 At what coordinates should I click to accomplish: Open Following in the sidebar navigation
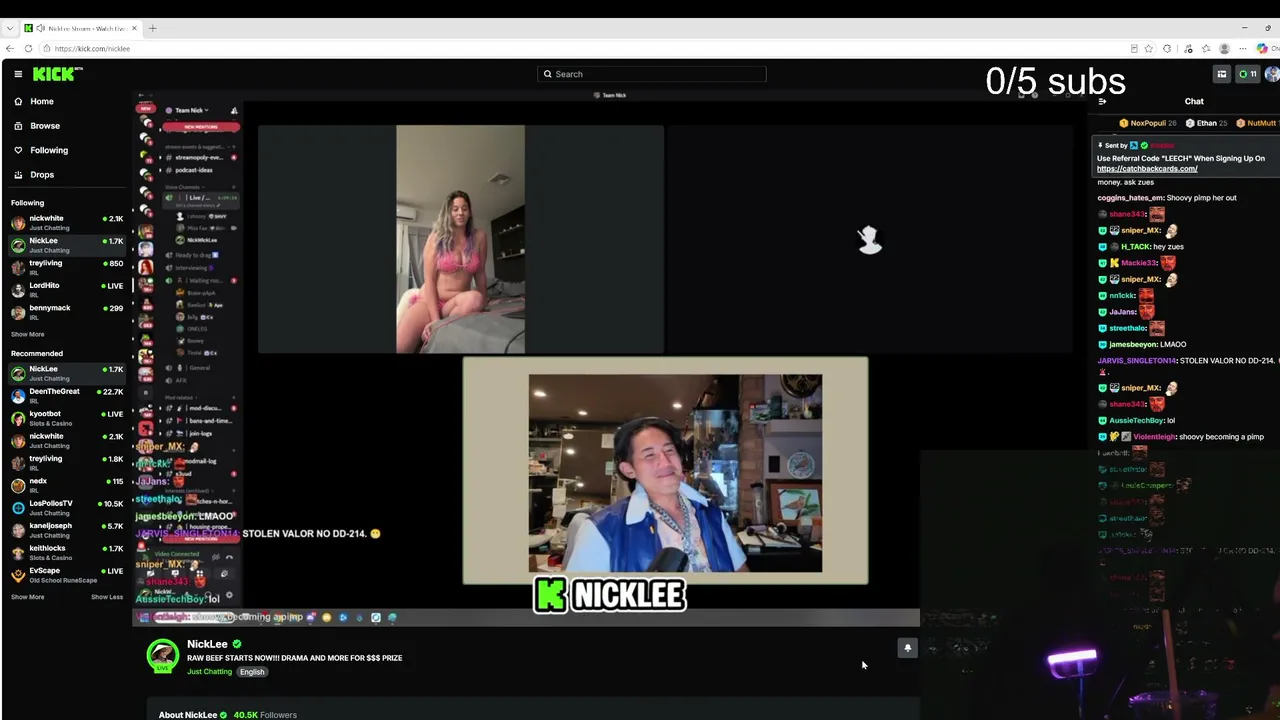[68, 150]
